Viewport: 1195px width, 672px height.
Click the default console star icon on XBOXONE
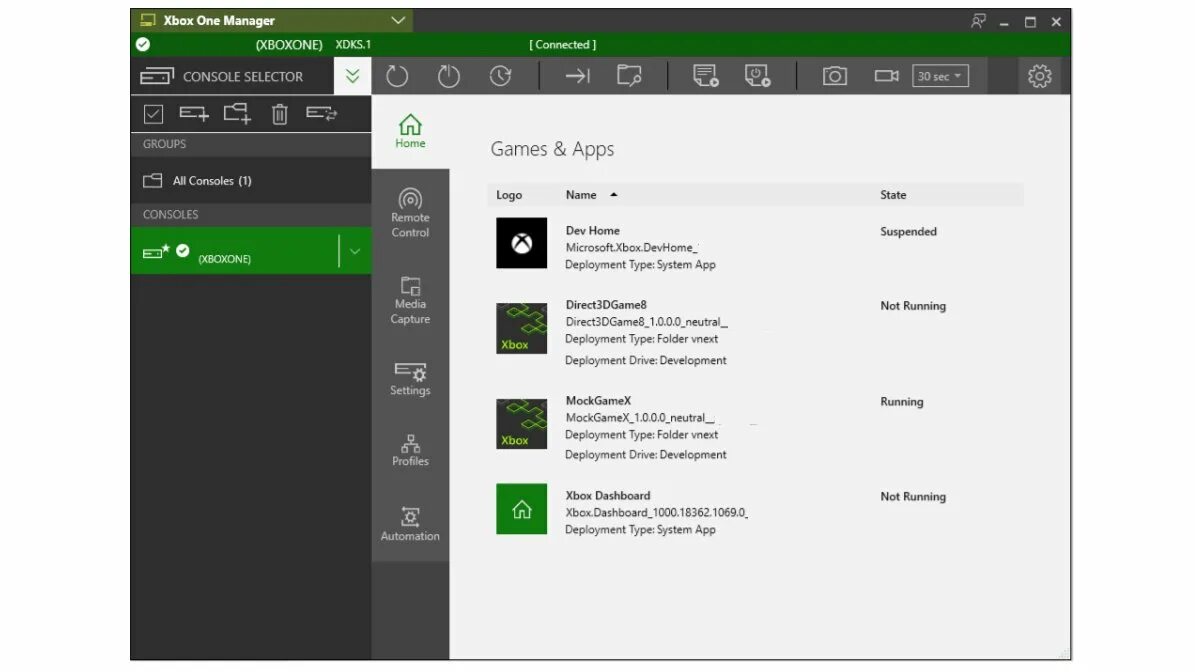165,248
